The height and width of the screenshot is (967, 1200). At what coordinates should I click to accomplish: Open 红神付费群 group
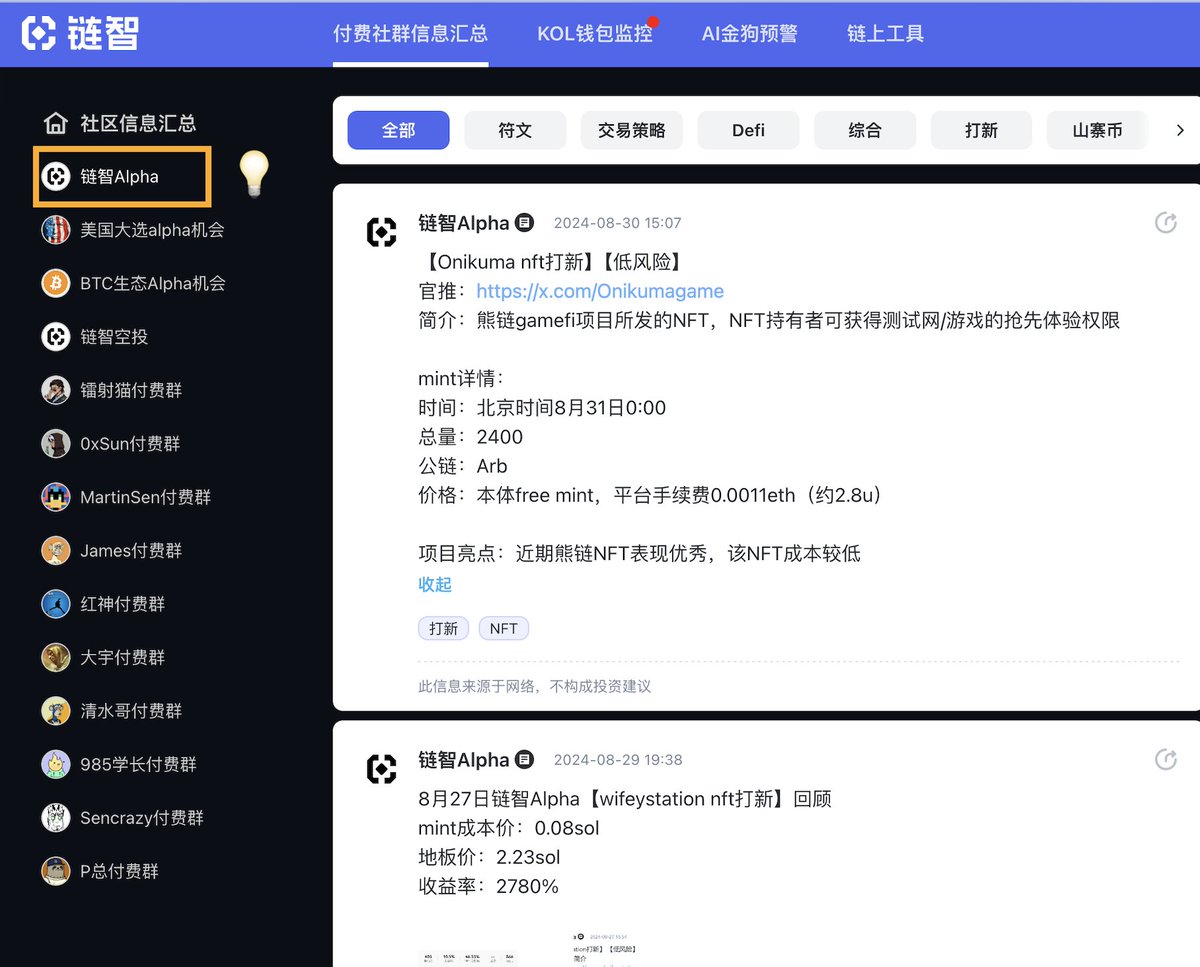123,604
